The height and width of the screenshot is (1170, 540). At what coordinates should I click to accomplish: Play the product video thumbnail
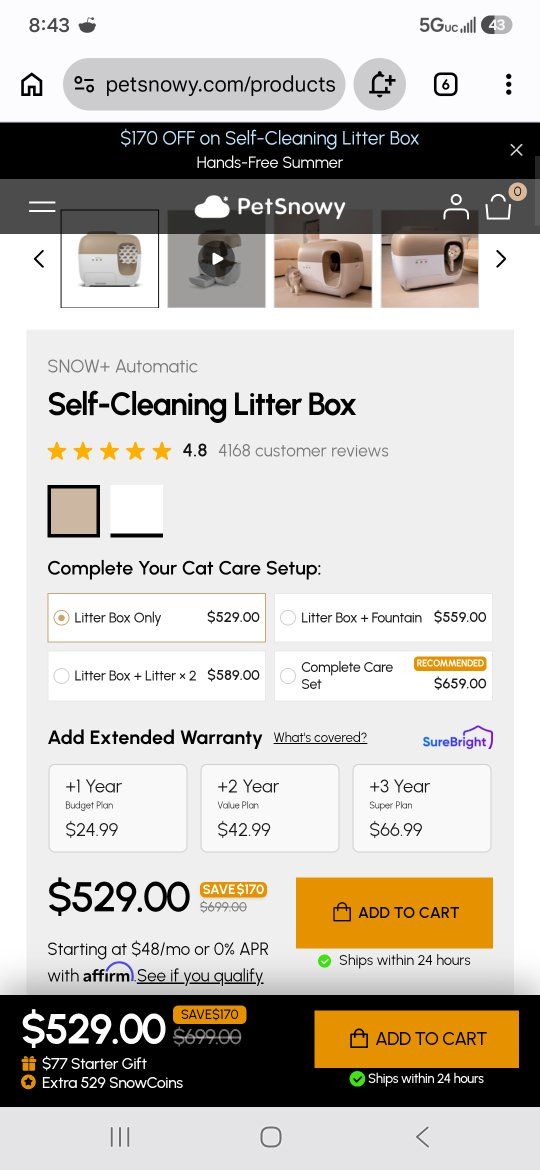click(x=216, y=259)
